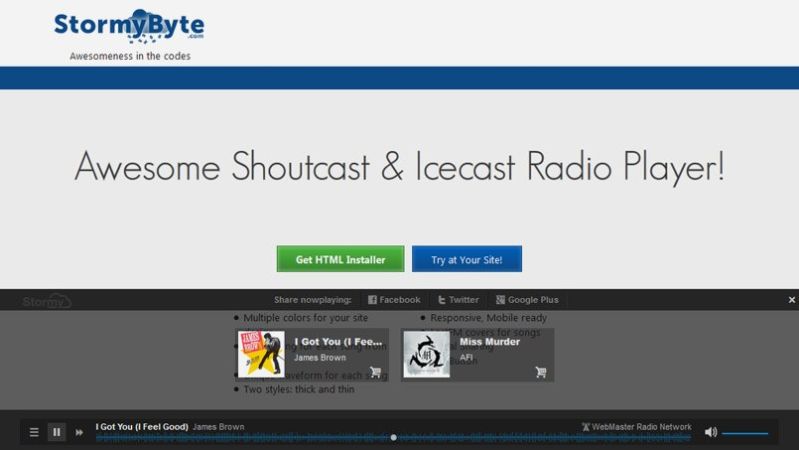
Task: Click James Brown album cover thumbnail
Action: 261,354
